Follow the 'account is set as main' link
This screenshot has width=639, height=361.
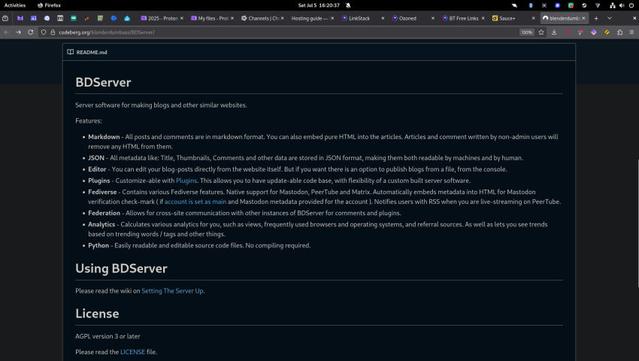[x=195, y=202]
